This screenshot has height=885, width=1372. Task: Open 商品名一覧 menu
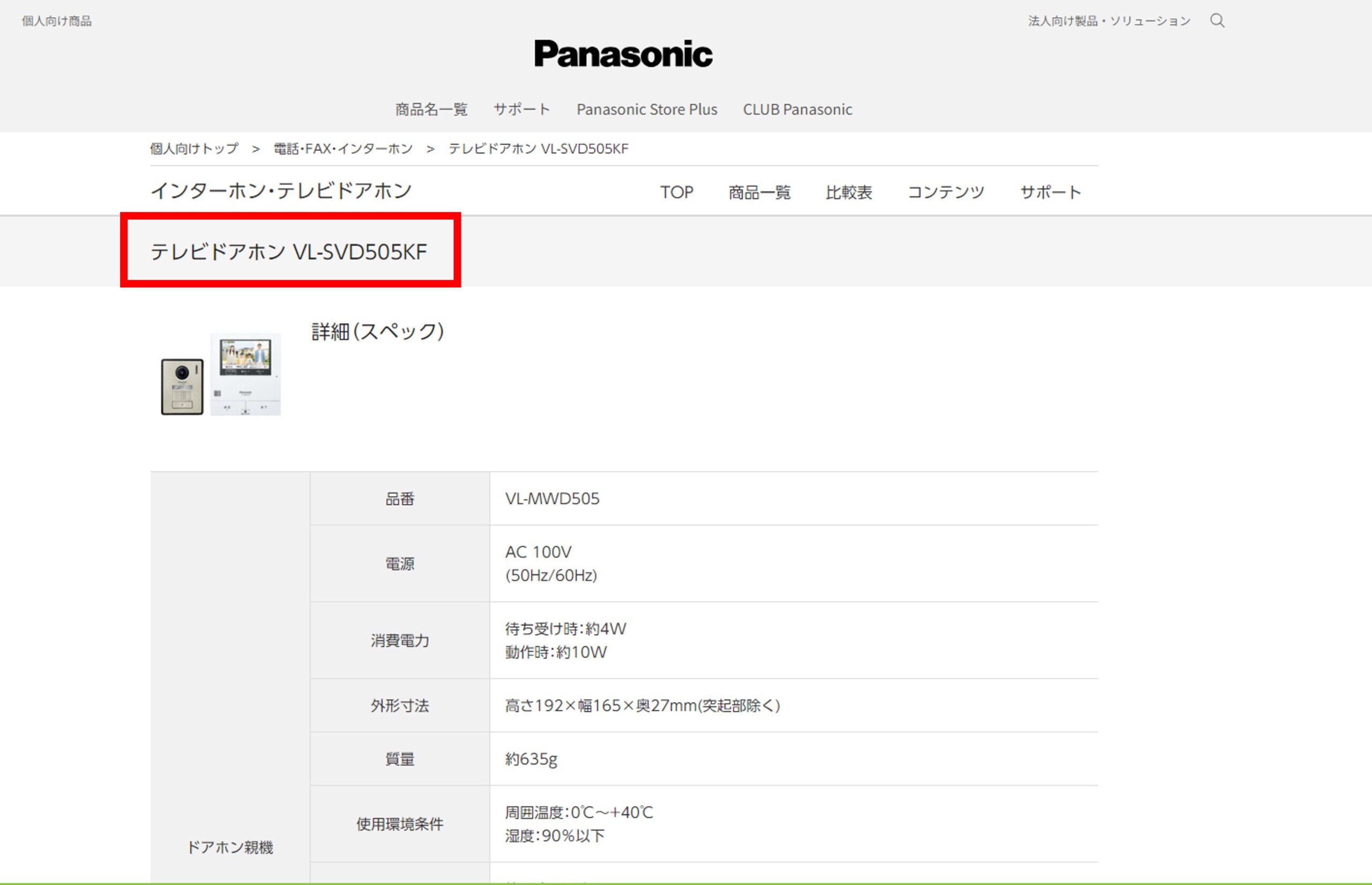(431, 109)
